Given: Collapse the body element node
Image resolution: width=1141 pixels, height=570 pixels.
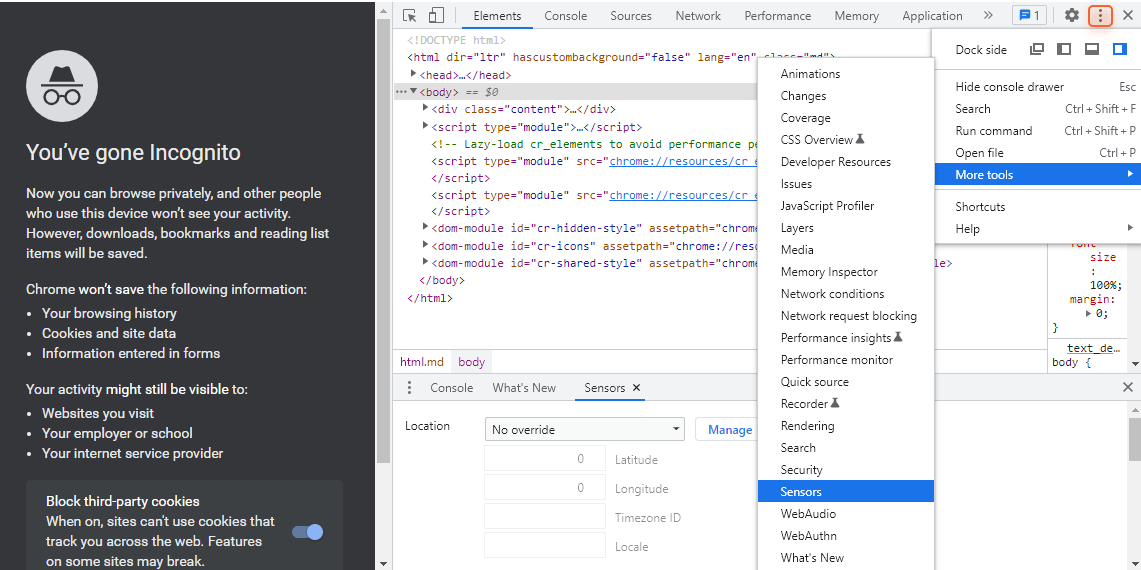Looking at the screenshot, I should pyautogui.click(x=413, y=92).
